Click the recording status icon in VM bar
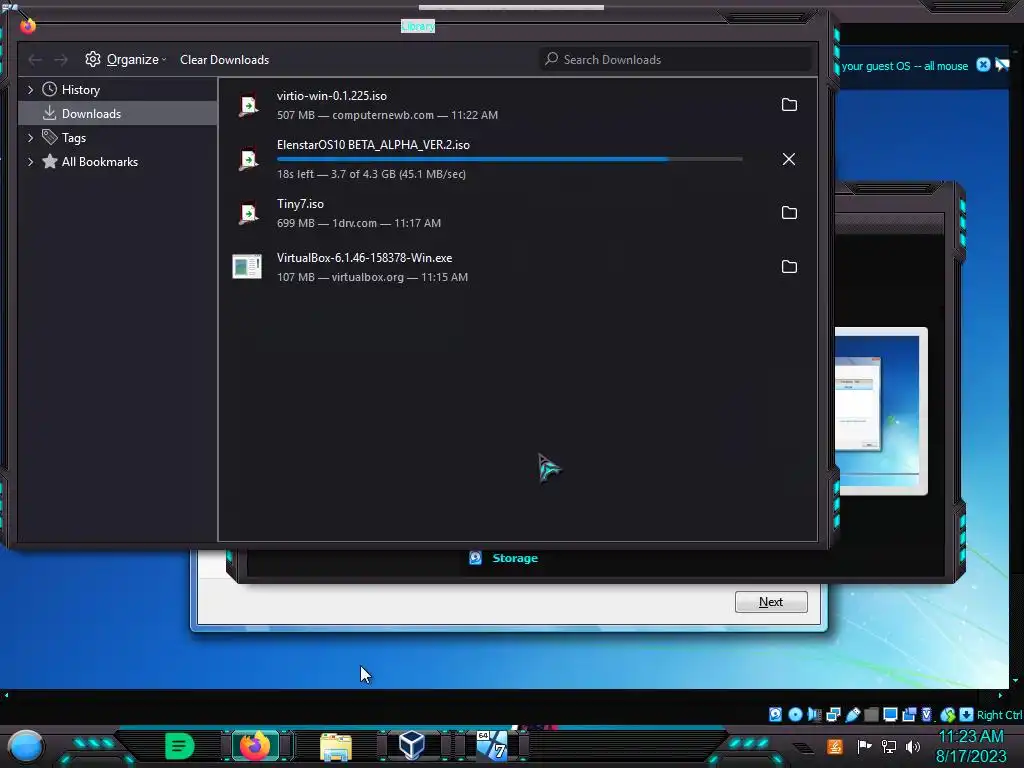1024x768 pixels. click(x=908, y=714)
